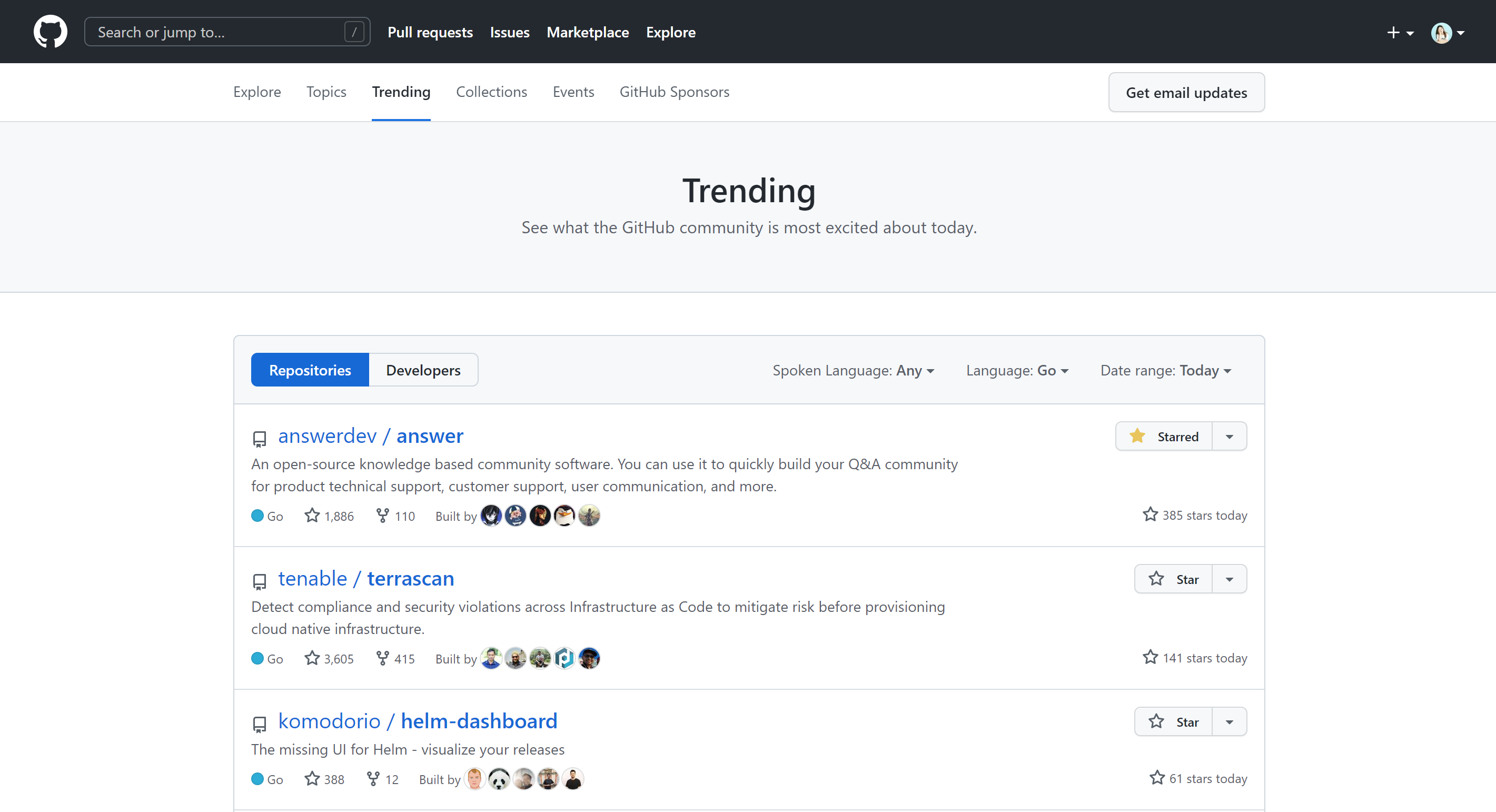Switch to the Explore sub-navigation tab
The width and height of the screenshot is (1496, 812).
pos(257,92)
